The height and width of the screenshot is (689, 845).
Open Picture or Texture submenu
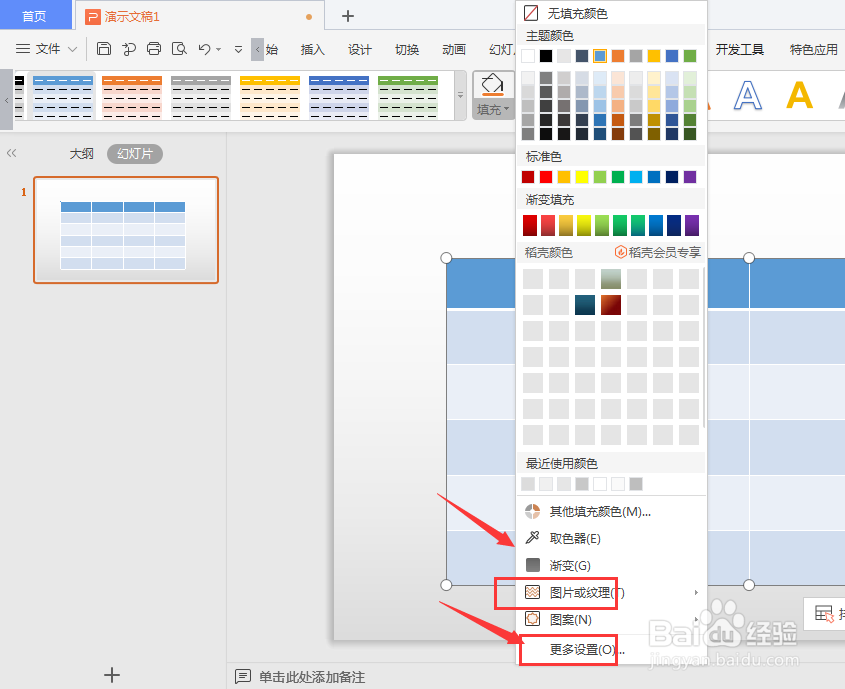611,593
